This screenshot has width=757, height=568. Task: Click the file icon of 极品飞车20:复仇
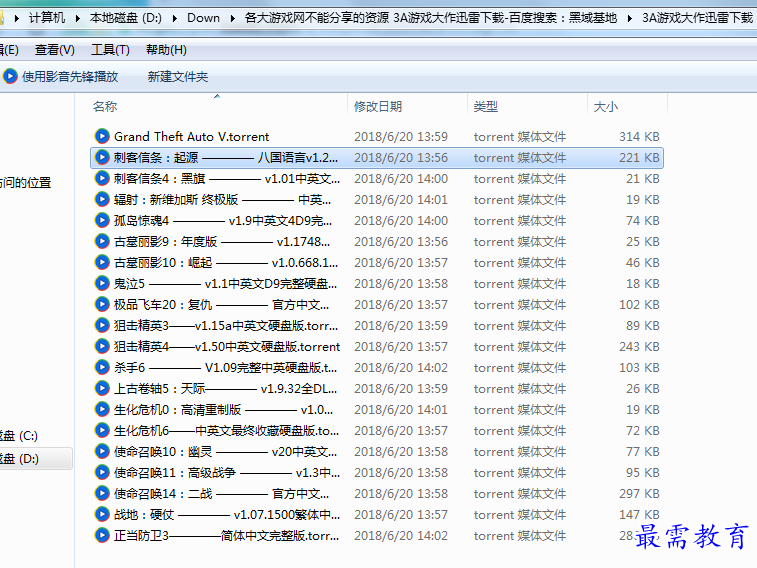102,305
